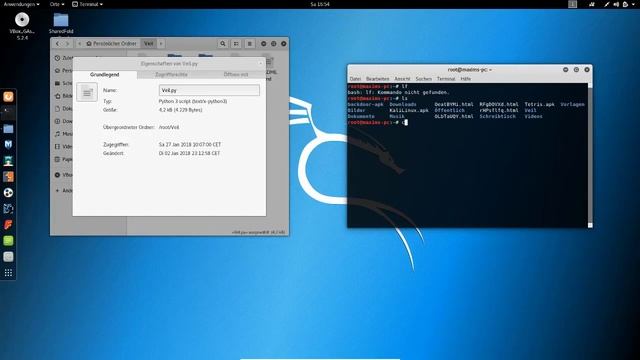Open the Datei menu in terminal
640x360 pixels.
pos(355,79)
